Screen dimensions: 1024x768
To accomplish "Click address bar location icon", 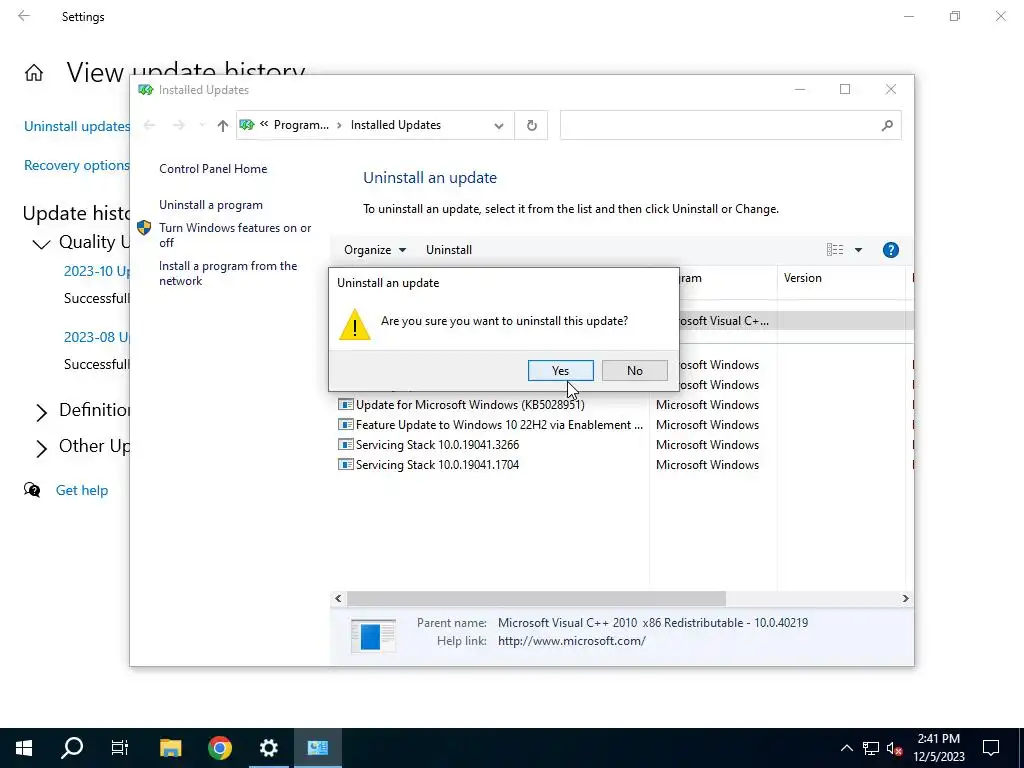I will pyautogui.click(x=246, y=125).
